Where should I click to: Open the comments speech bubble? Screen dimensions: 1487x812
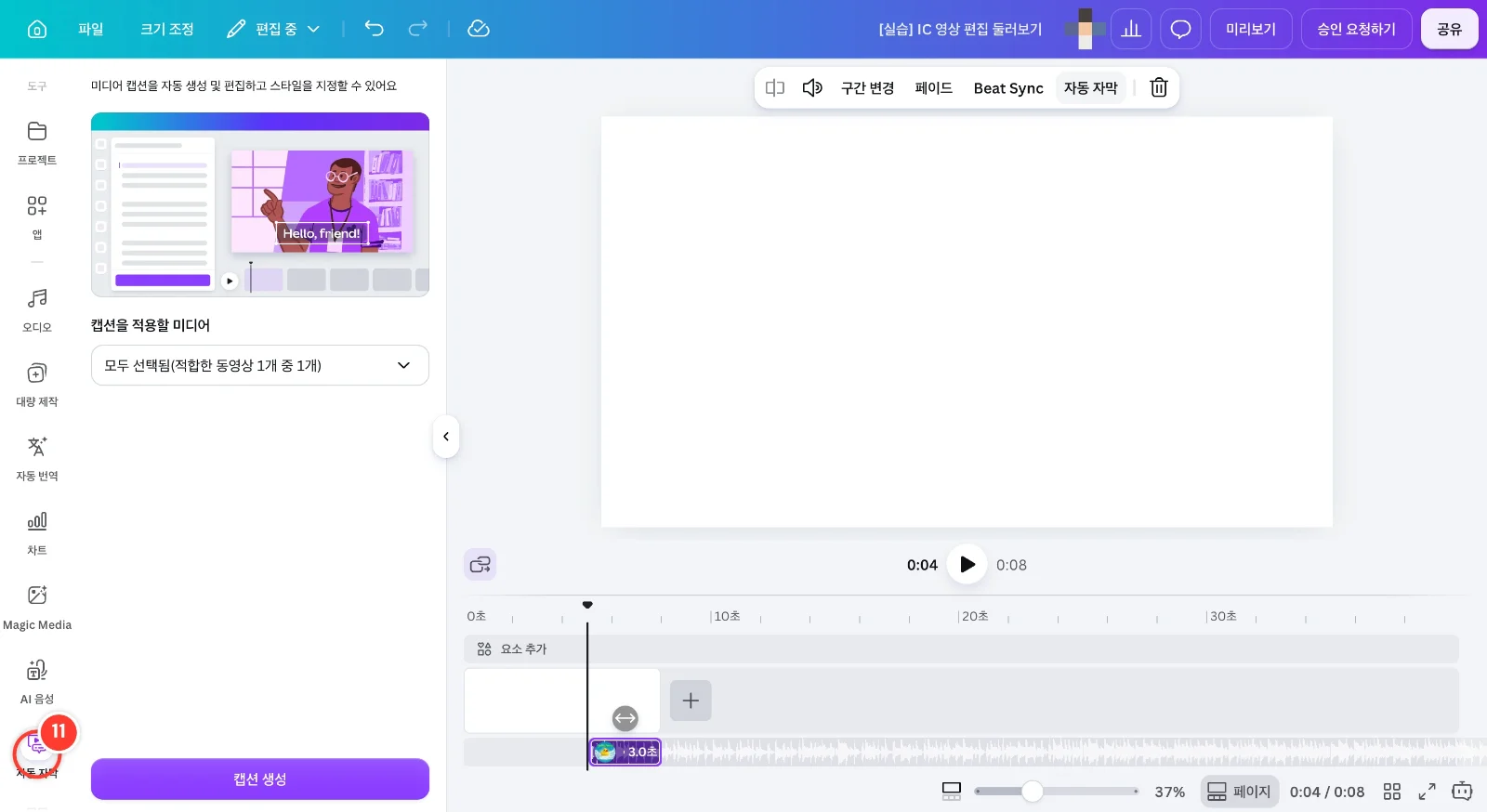click(1180, 29)
